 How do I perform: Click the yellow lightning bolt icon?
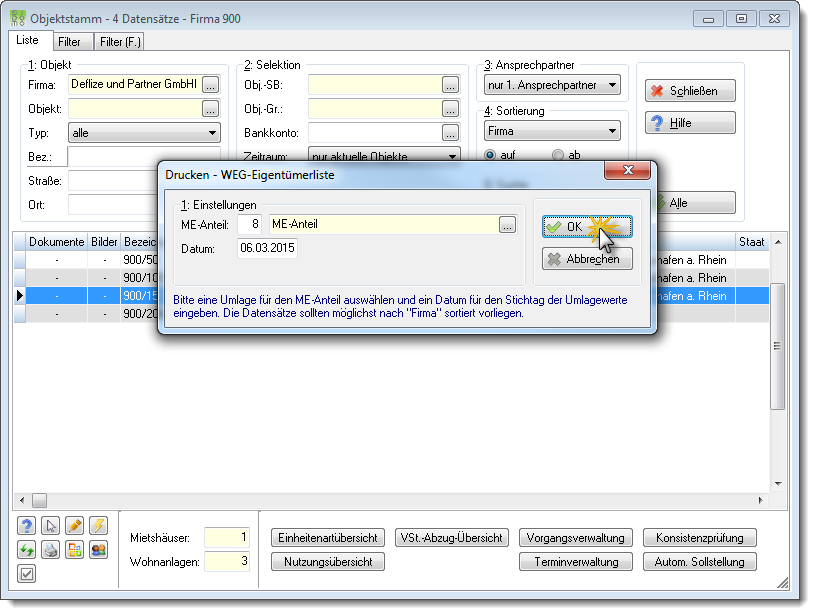(98, 526)
